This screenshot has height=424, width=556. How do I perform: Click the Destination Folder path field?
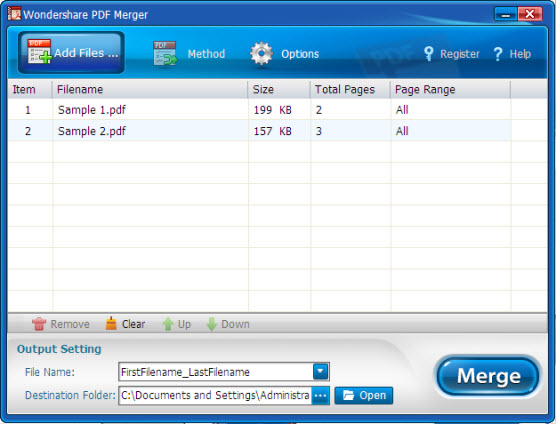point(215,395)
